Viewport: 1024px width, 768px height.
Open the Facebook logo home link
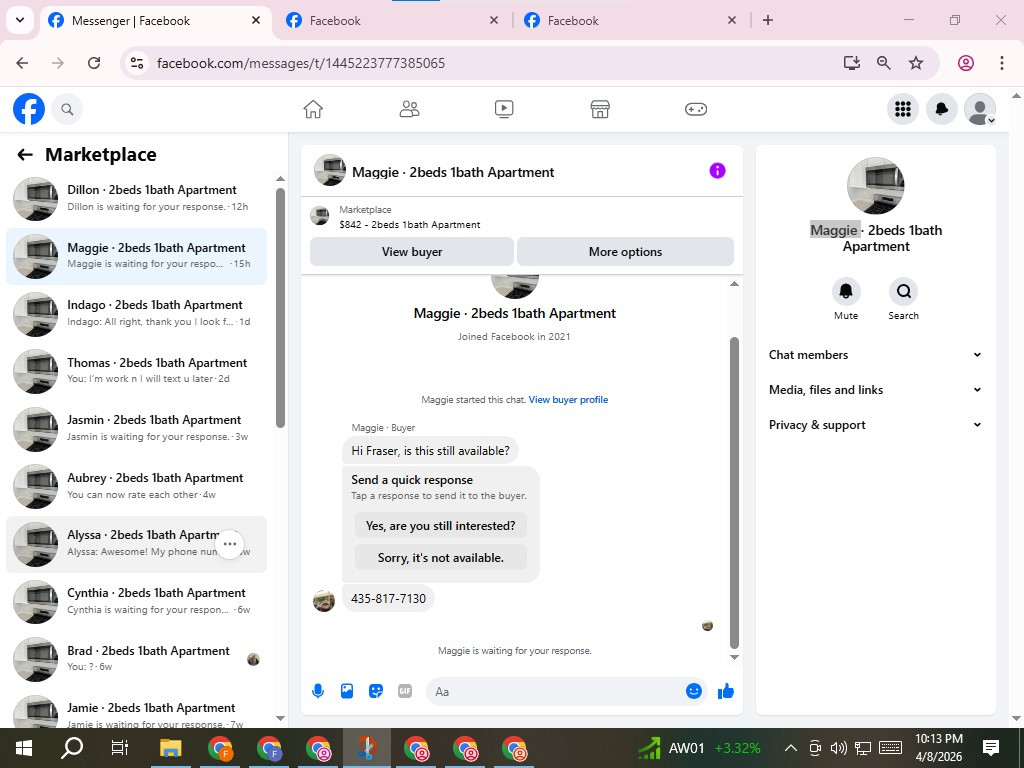(29, 109)
